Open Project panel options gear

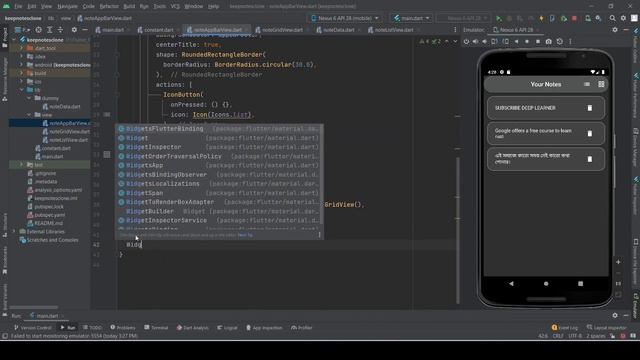click(74, 30)
